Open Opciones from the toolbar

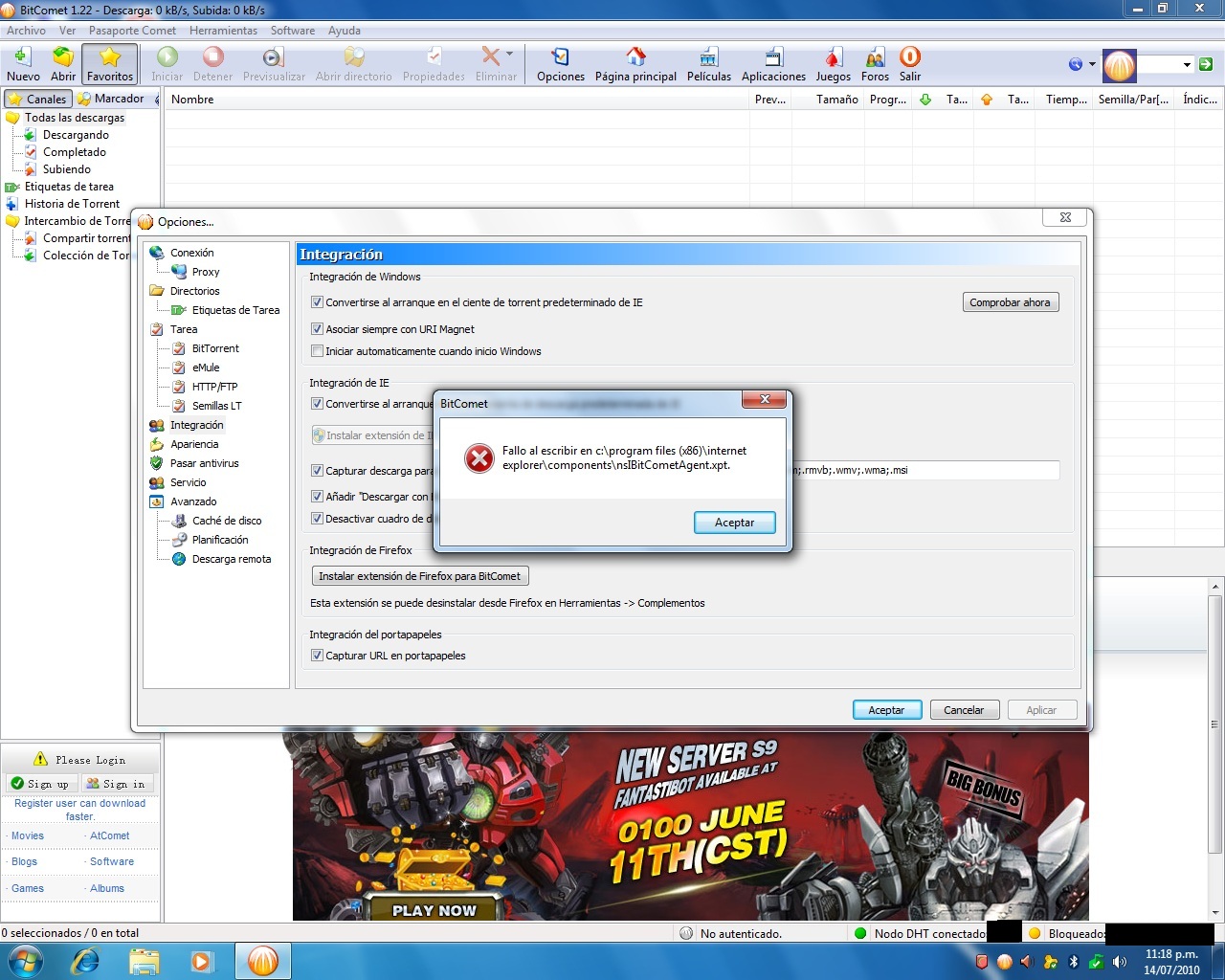(x=560, y=57)
